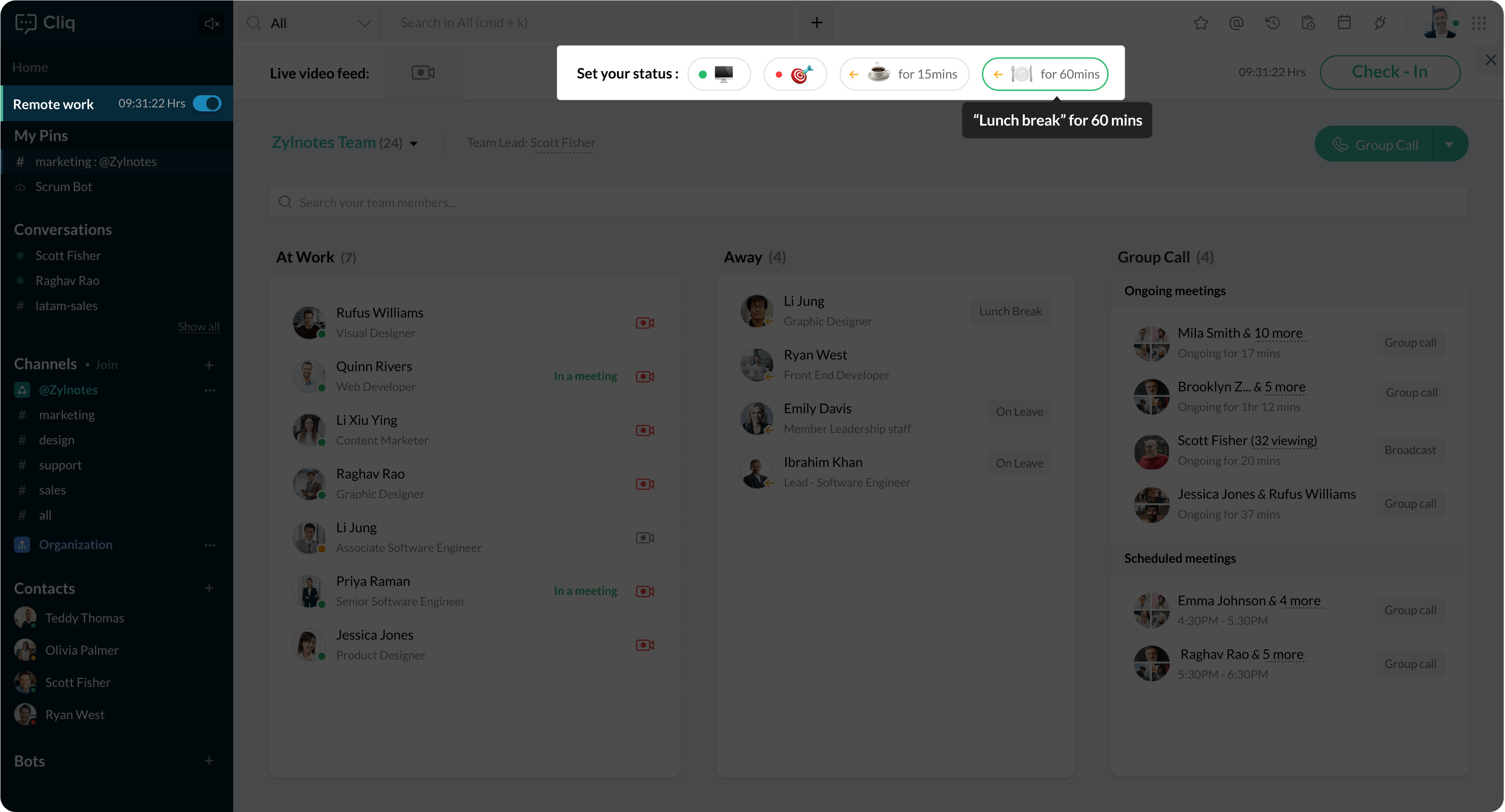This screenshot has height=812, width=1505.
Task: Click the Cliq logo
Action: click(x=45, y=23)
